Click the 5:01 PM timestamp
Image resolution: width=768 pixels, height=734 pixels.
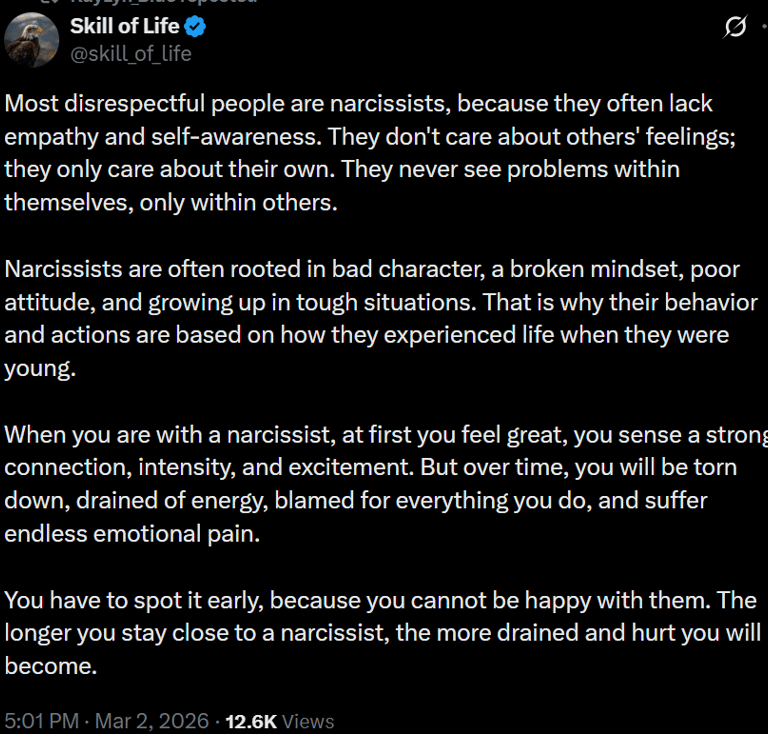point(42,721)
